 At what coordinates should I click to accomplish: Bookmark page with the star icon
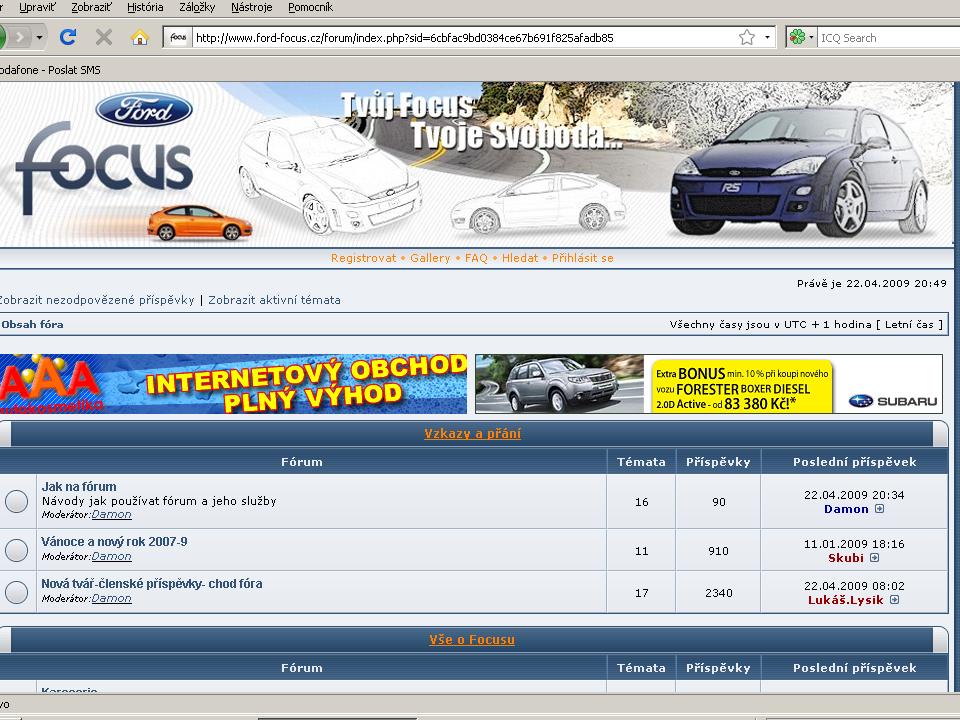(747, 38)
